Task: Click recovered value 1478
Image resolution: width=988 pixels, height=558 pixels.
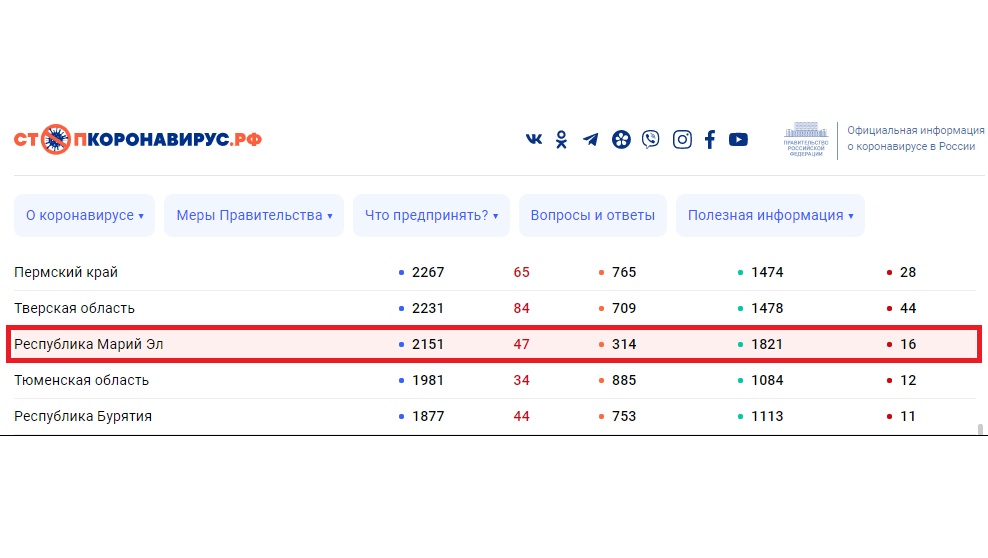Action: point(767,308)
